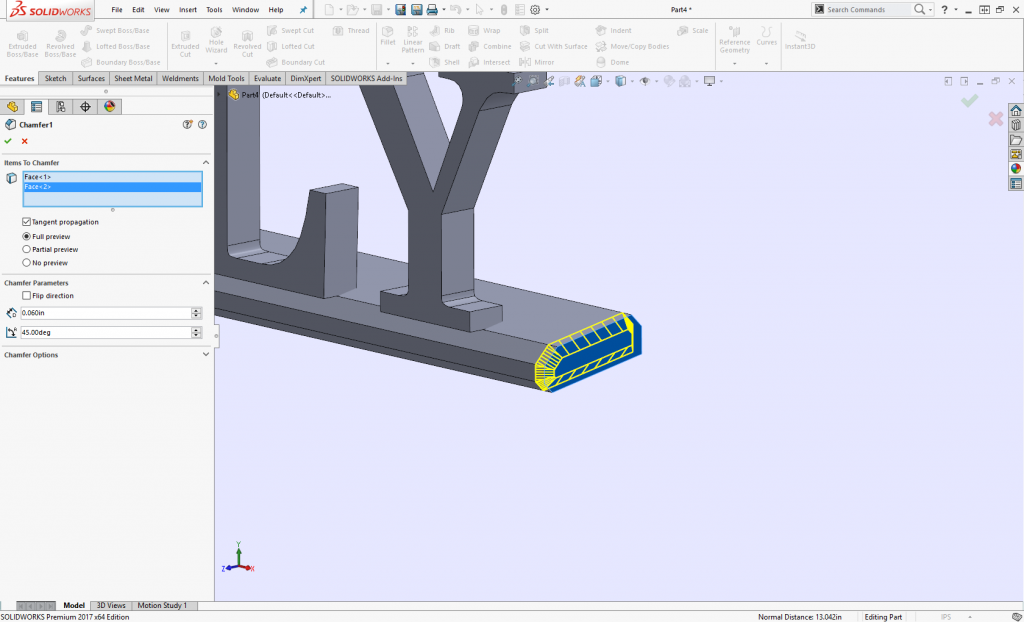Open the ConfigurationManager tab

(61, 106)
